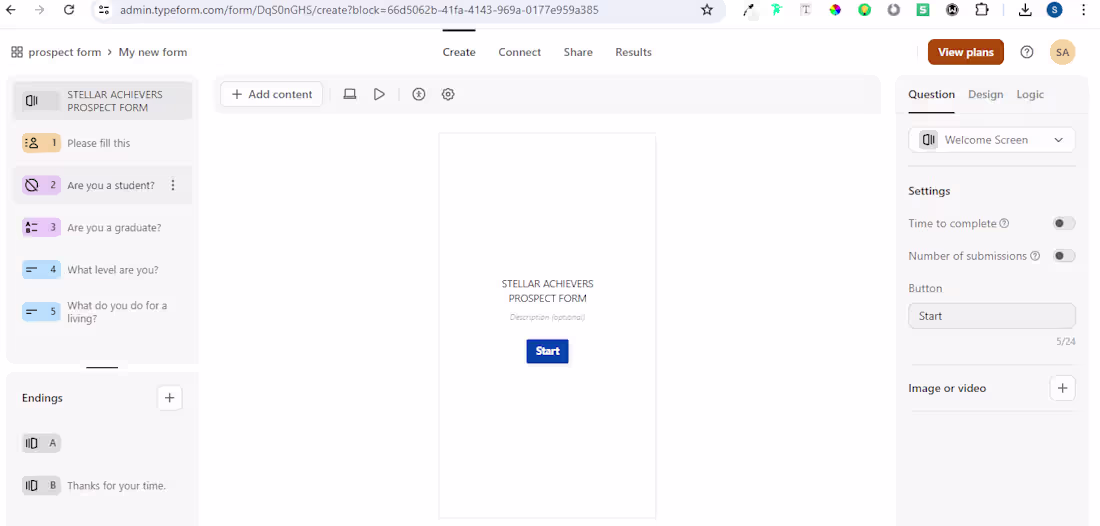
Task: Select question Are you a graduate?
Action: tap(102, 227)
